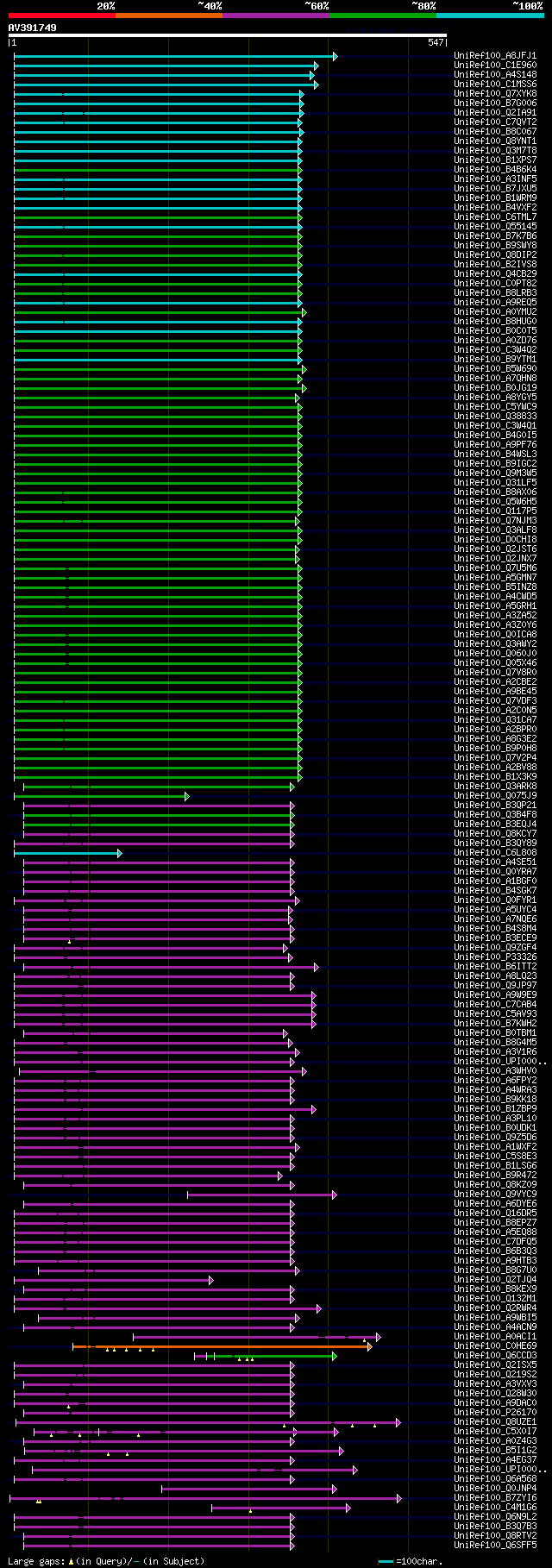Click the cyan ~100% identity legend segment
The width and height of the screenshot is (552, 1568).
point(490,16)
